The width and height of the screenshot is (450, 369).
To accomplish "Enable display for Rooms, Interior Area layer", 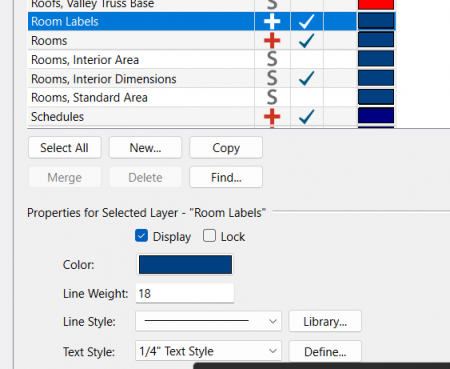I will click(x=307, y=60).
